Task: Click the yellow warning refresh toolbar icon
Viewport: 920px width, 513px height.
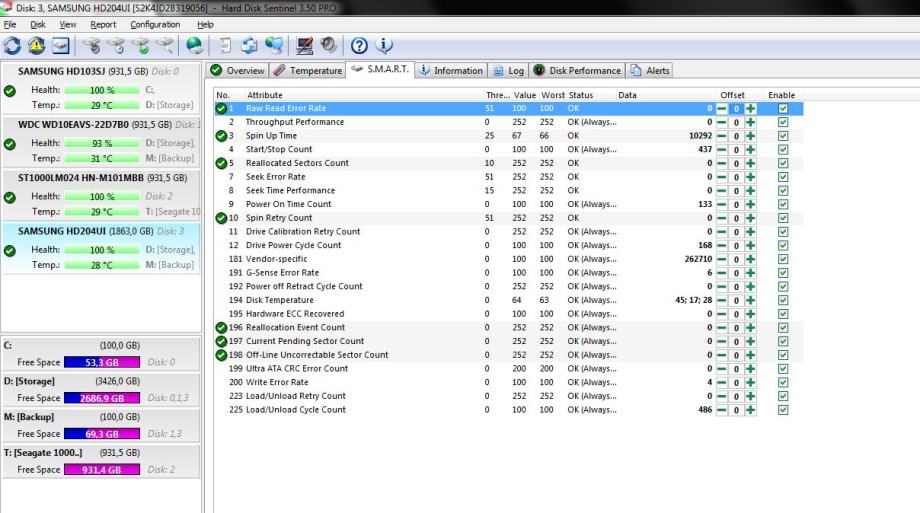Action: click(x=36, y=45)
